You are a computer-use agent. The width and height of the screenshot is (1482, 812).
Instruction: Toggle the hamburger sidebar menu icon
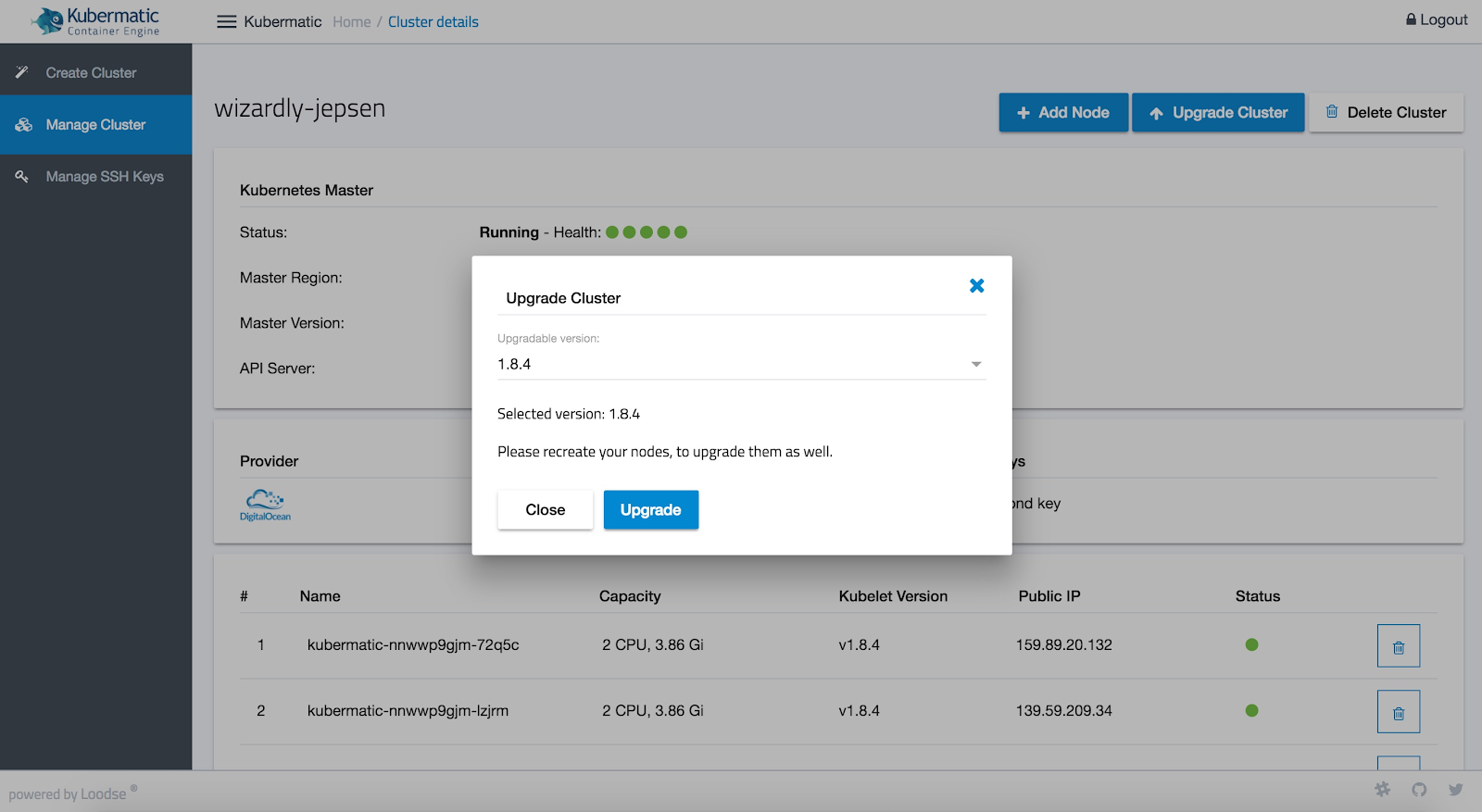click(226, 21)
